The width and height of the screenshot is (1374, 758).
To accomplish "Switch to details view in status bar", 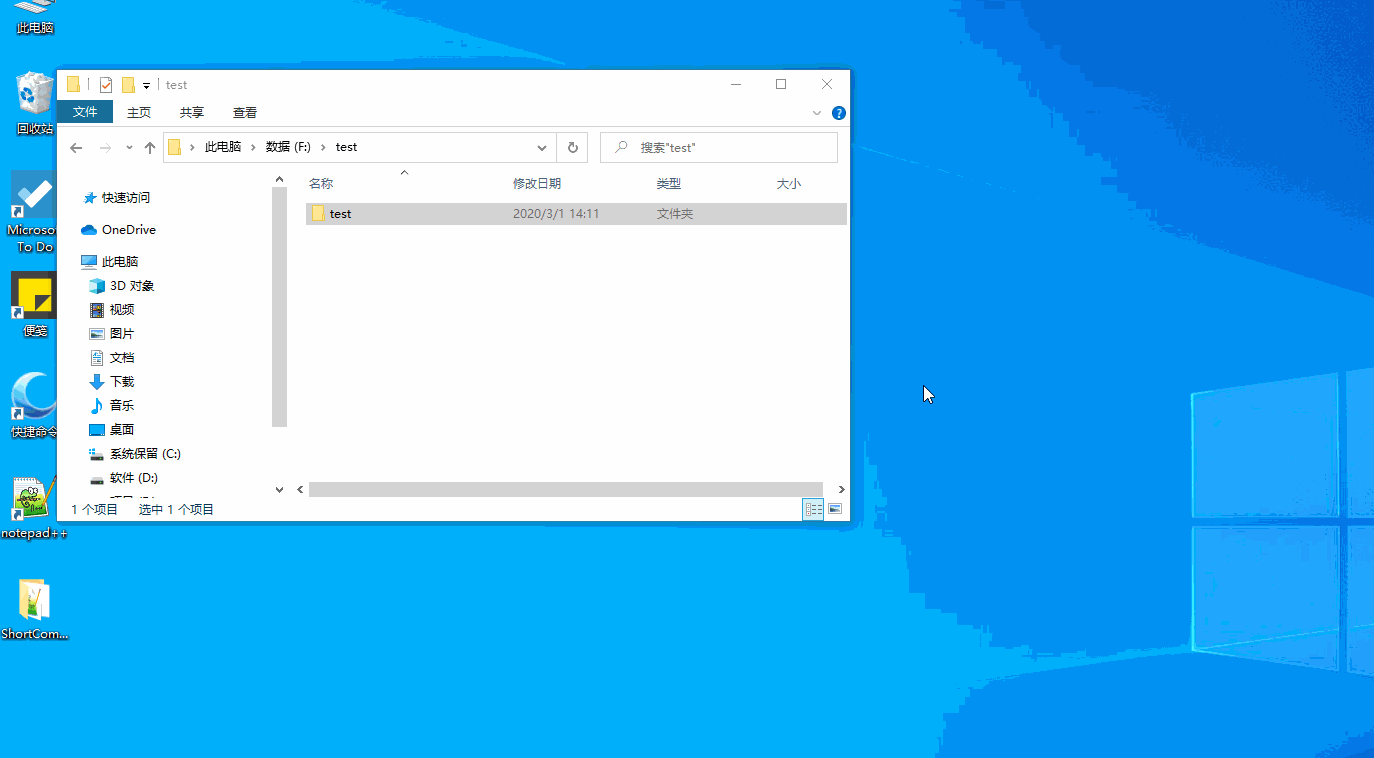I will [x=814, y=510].
